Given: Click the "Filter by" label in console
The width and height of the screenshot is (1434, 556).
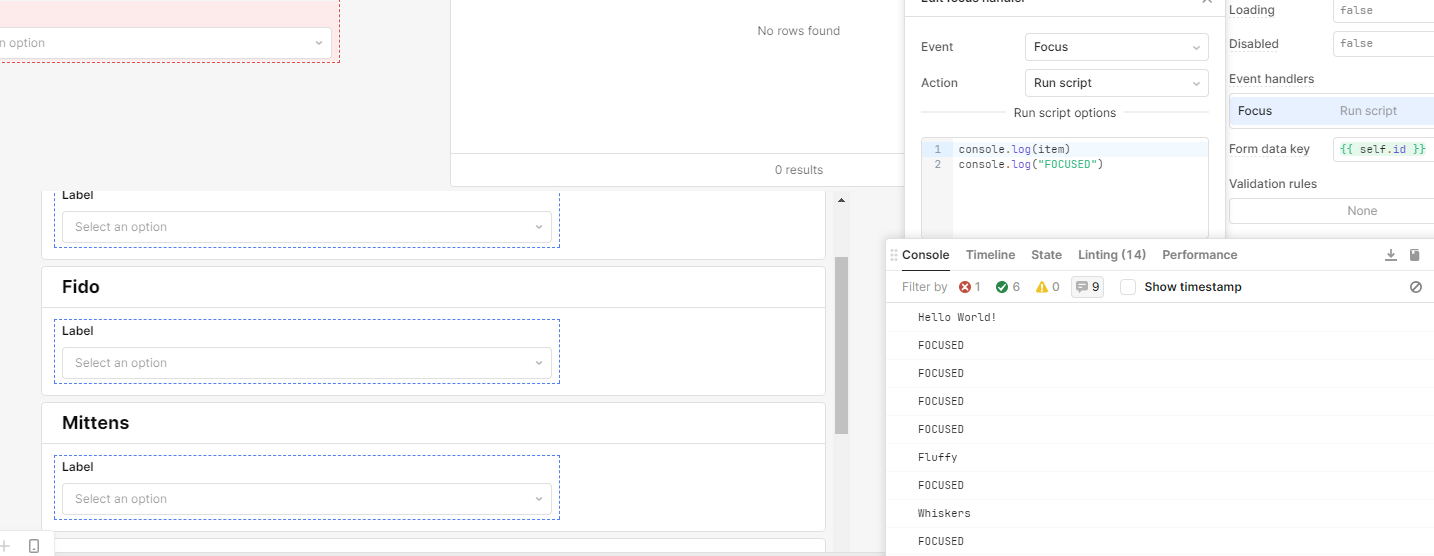Looking at the screenshot, I should (924, 287).
